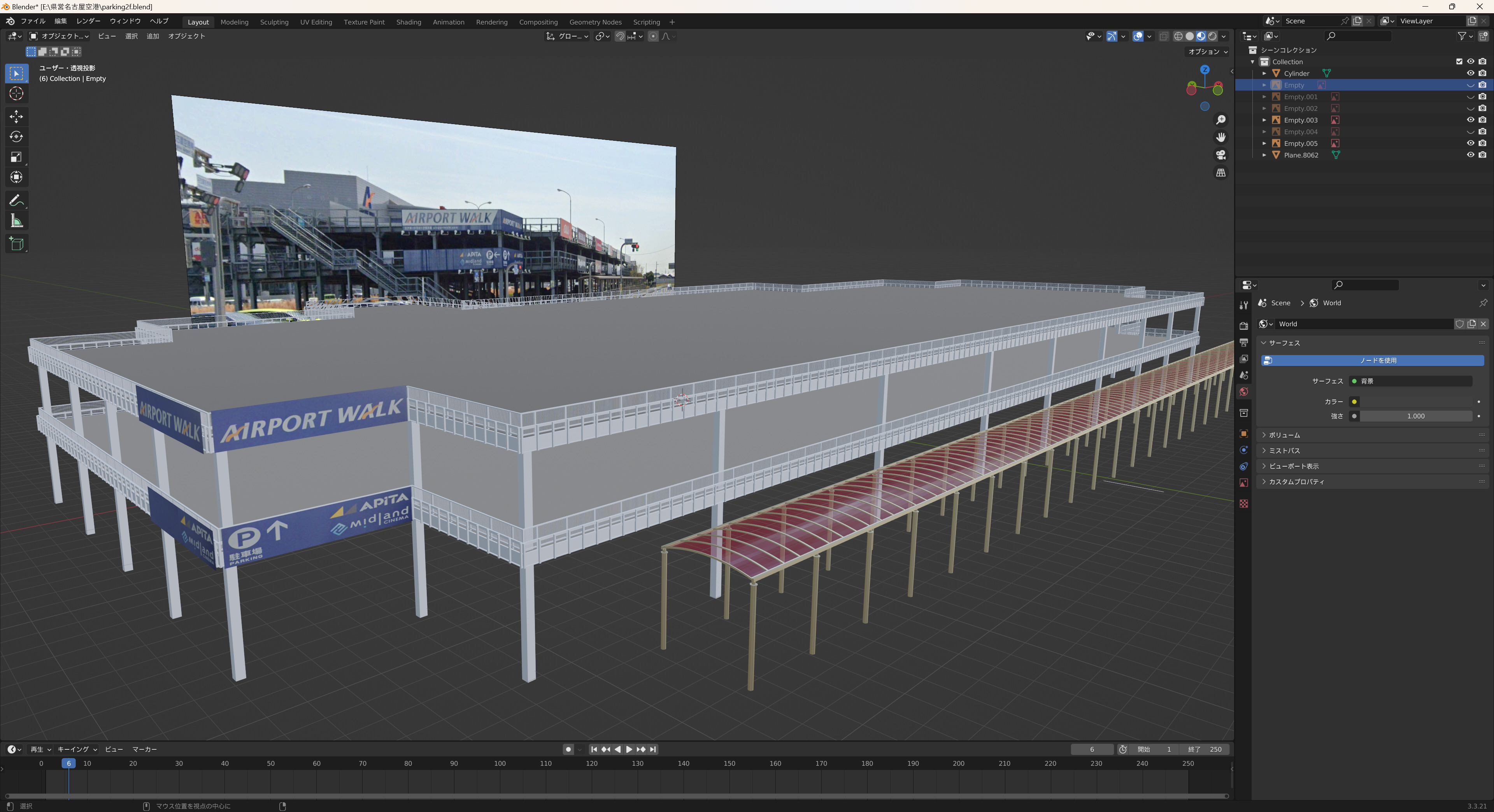Click the world カラー color swatch
The height and width of the screenshot is (812, 1494).
(1415, 402)
